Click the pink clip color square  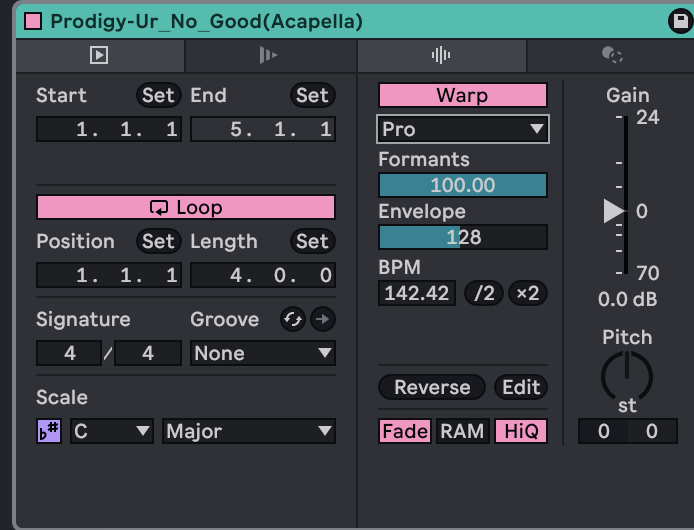[33, 21]
